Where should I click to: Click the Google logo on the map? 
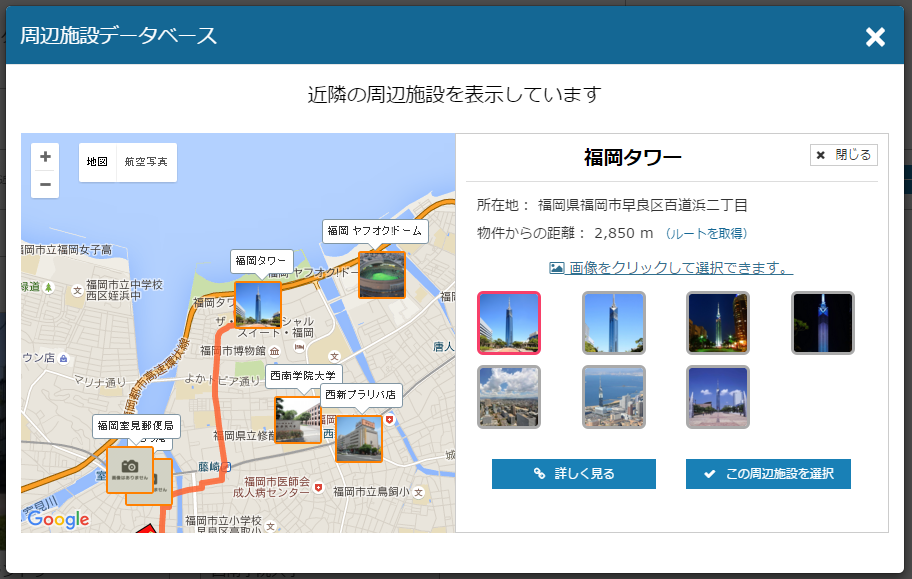(58, 519)
